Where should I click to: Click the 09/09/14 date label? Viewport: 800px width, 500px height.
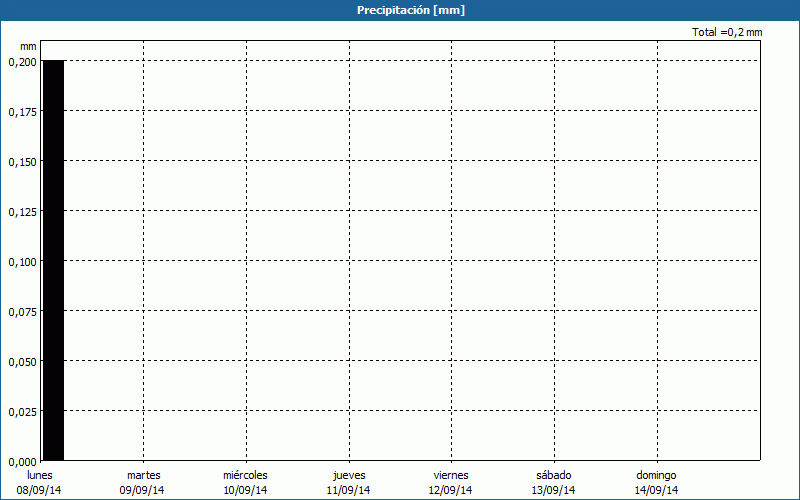142,490
